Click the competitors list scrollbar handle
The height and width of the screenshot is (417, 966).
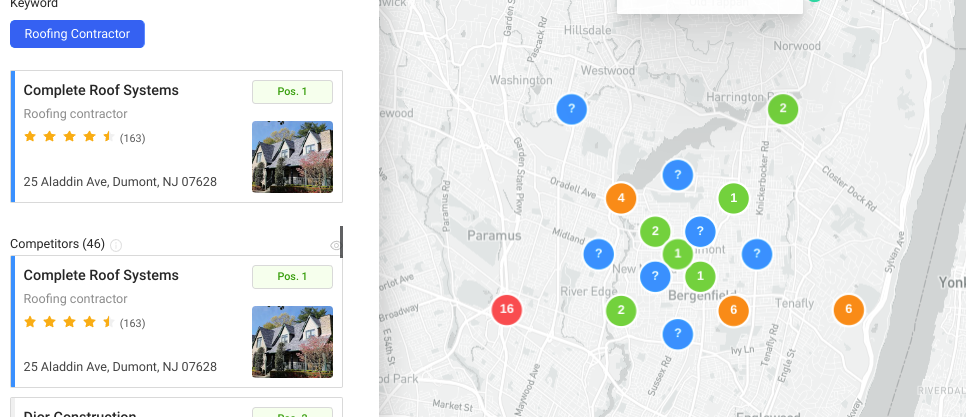pyautogui.click(x=341, y=242)
